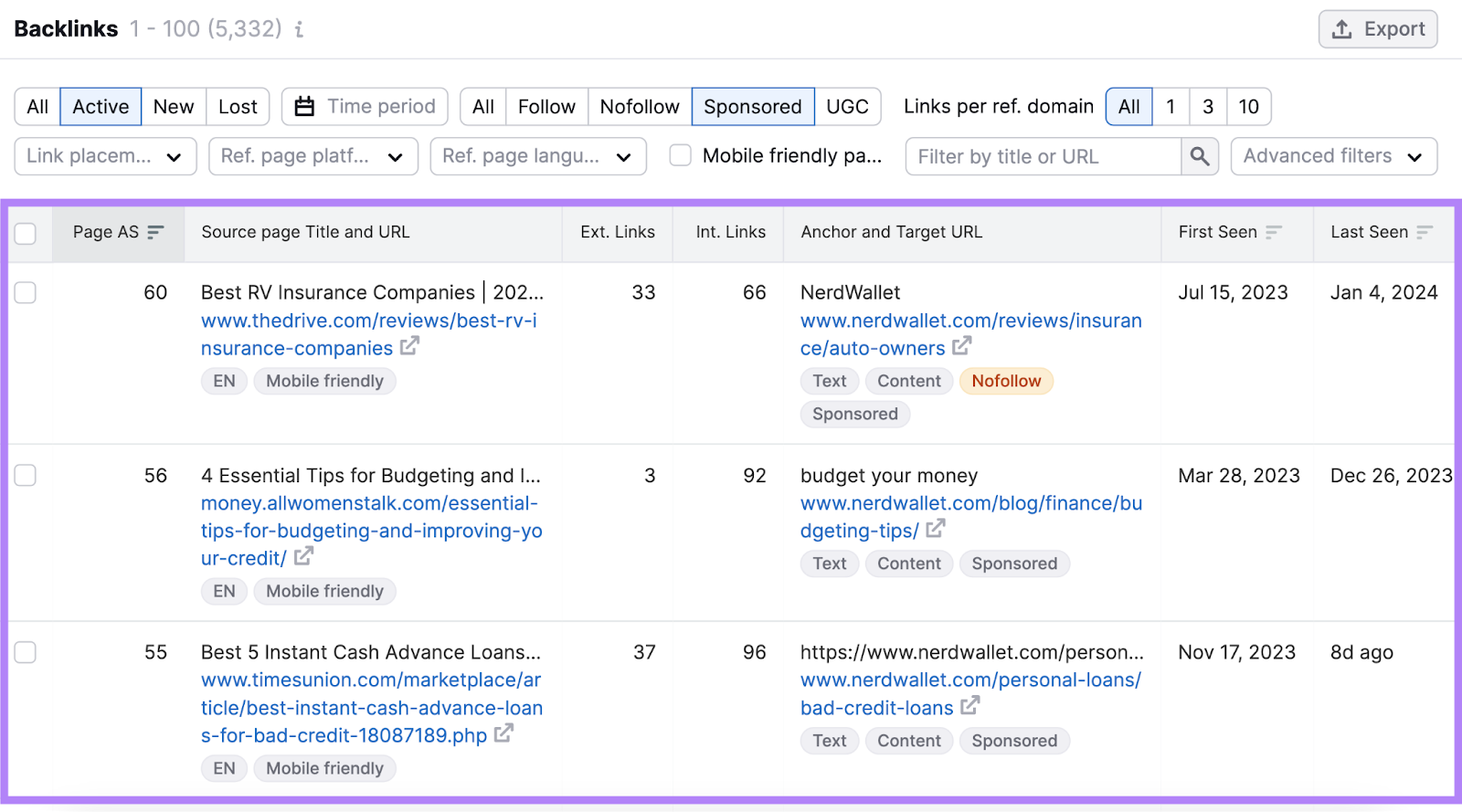Toggle the select-all rows checkbox
The height and width of the screenshot is (812, 1462).
pyautogui.click(x=26, y=233)
